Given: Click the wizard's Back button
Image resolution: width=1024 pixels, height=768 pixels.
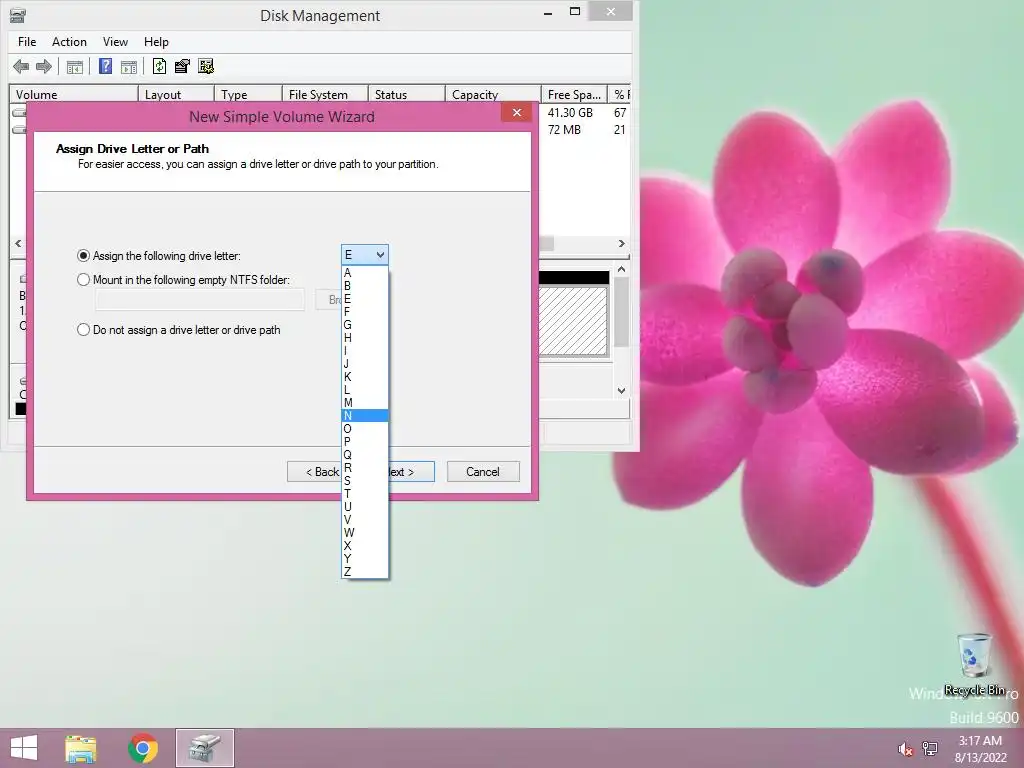Looking at the screenshot, I should point(314,472).
